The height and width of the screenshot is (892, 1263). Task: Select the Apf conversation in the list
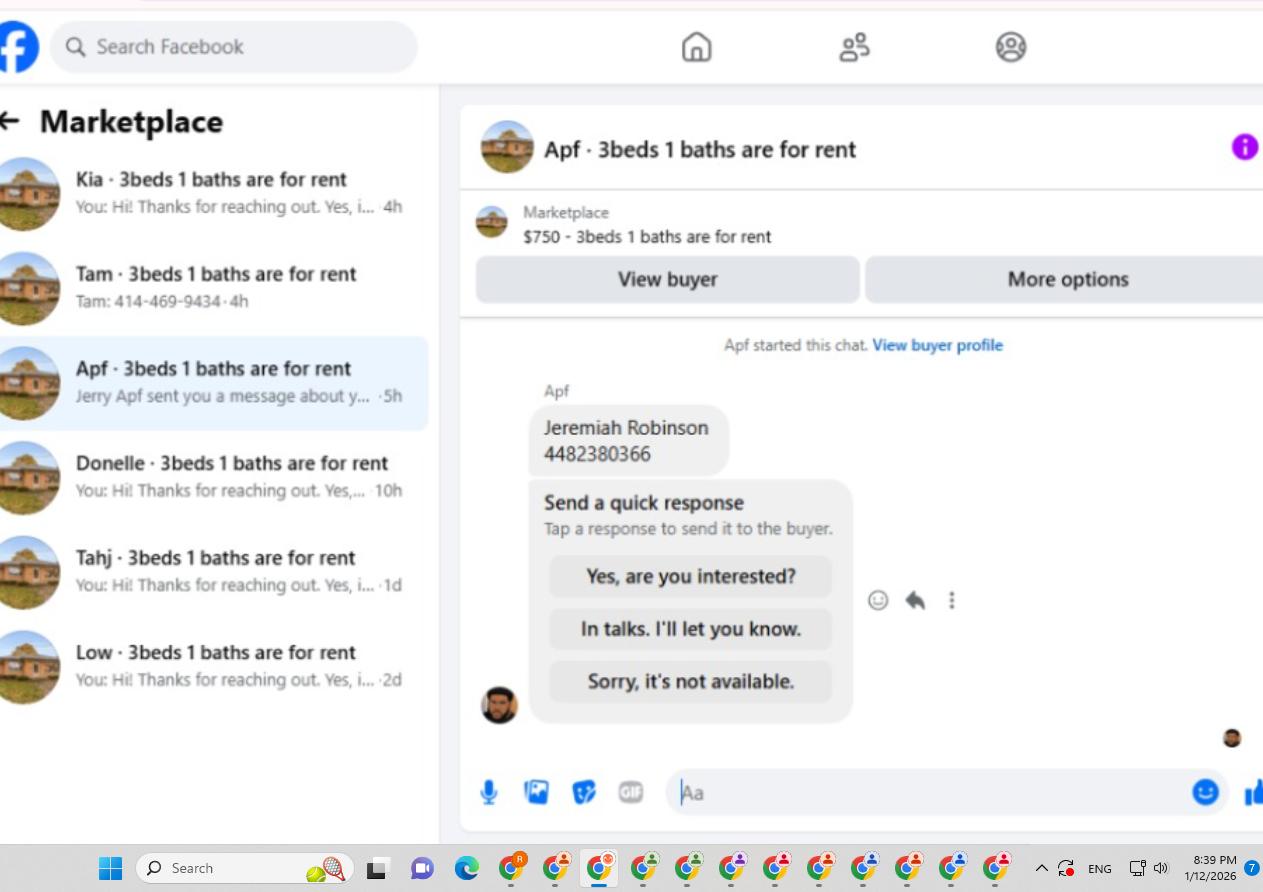[x=214, y=383]
